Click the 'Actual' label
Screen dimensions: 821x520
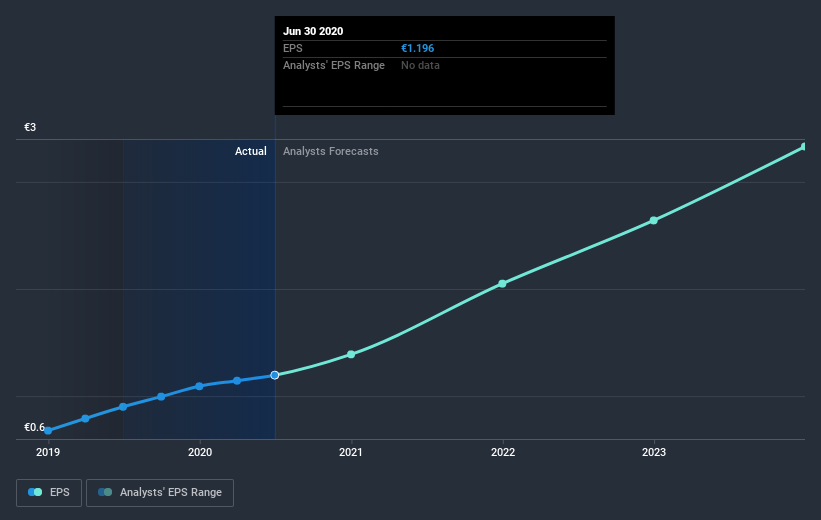click(250, 151)
